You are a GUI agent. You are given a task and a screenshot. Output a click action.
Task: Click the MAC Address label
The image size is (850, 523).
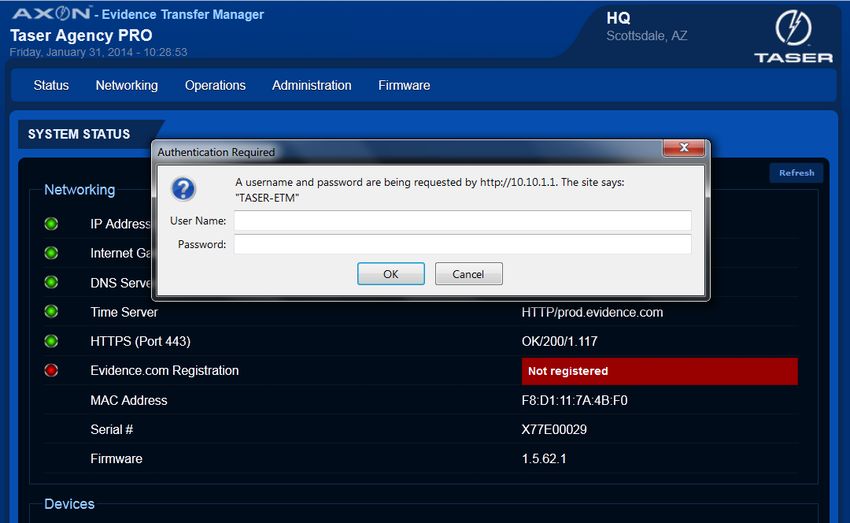click(129, 401)
